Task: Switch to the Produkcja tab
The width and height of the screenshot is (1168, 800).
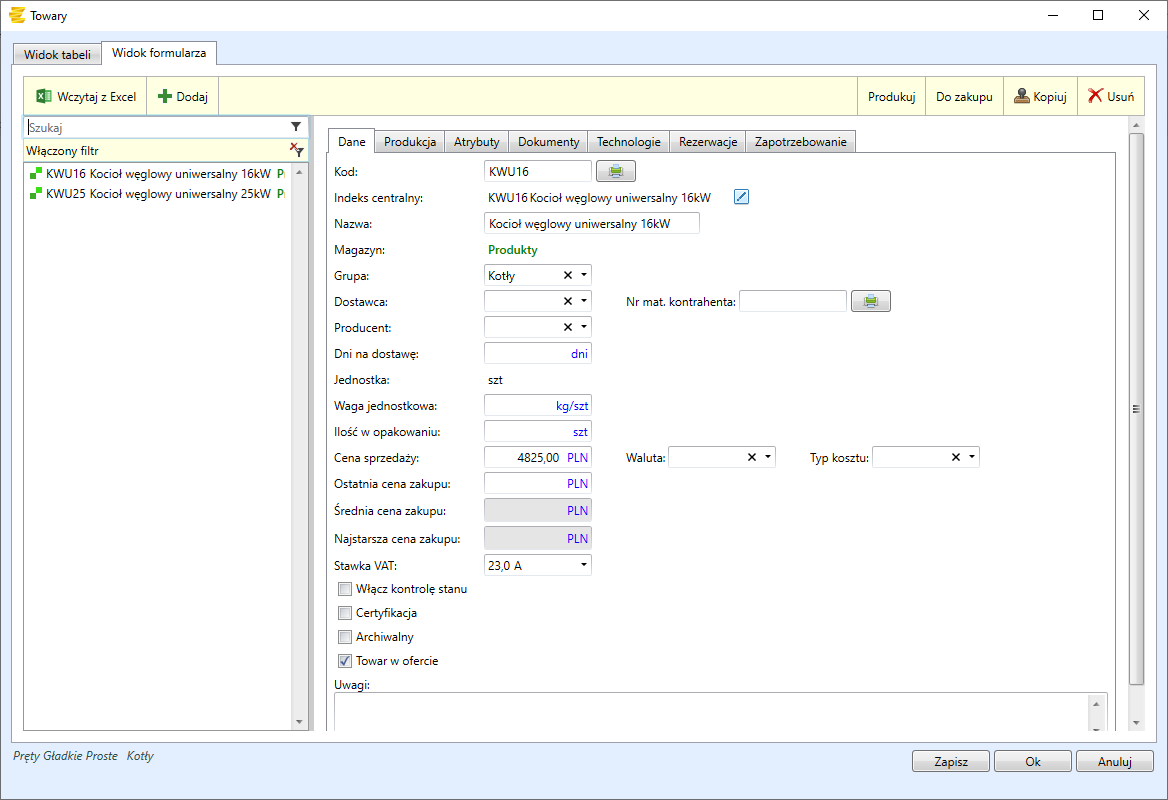Action: pyautogui.click(x=410, y=142)
